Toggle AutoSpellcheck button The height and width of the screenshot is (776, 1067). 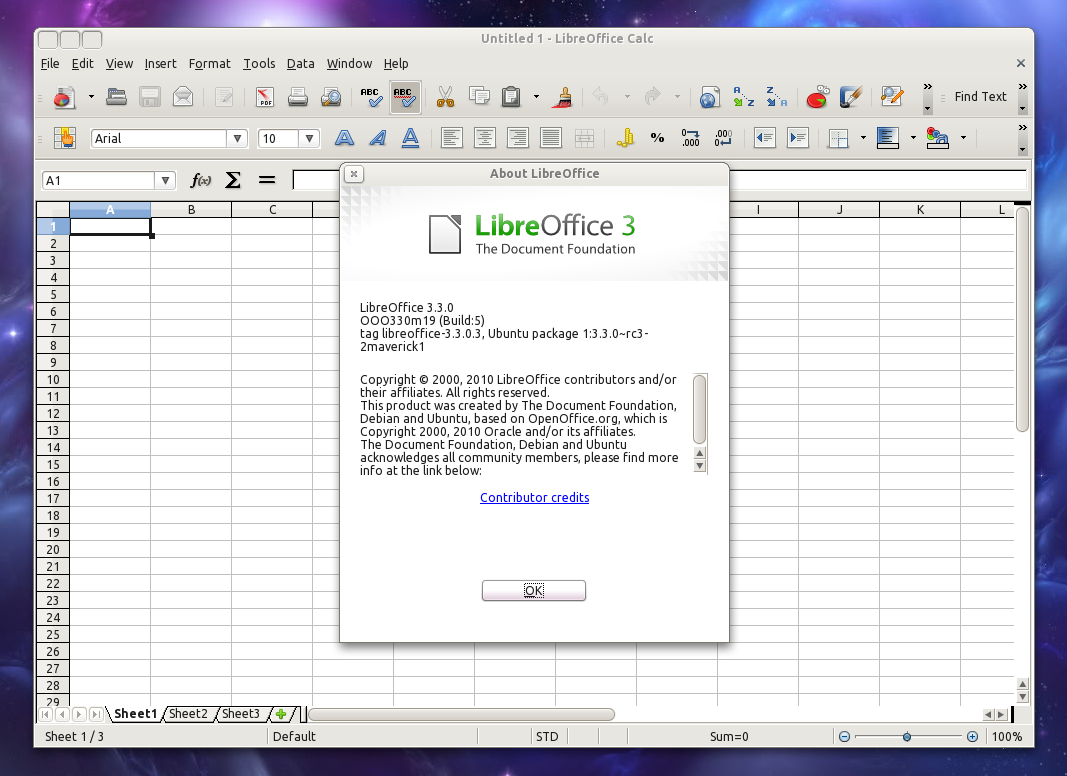404,97
